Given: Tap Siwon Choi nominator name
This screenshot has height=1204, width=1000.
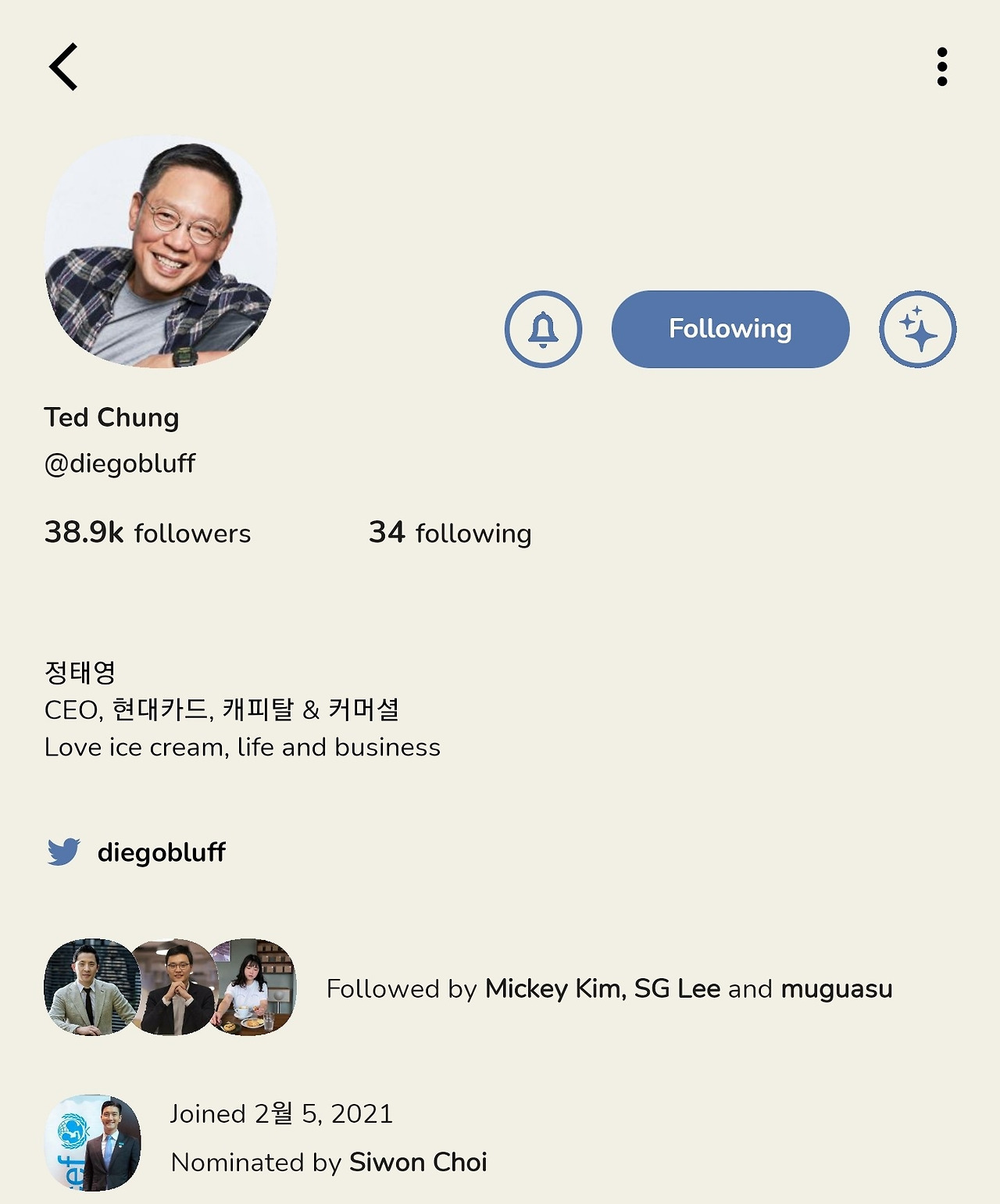Looking at the screenshot, I should (418, 1162).
